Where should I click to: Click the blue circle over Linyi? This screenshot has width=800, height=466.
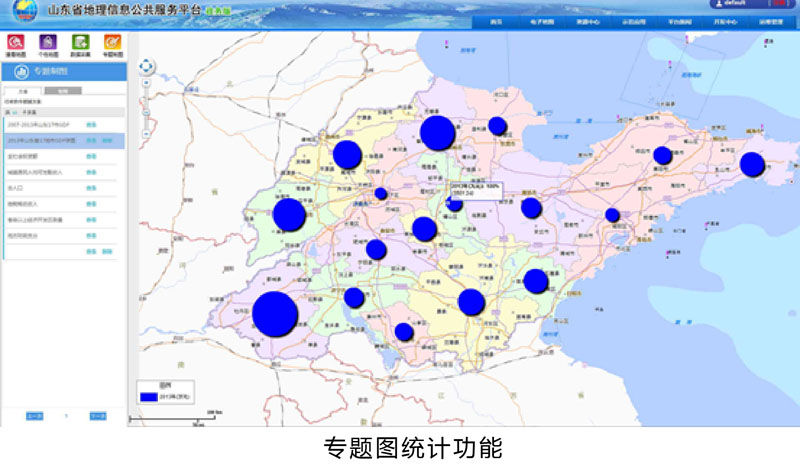pos(471,302)
